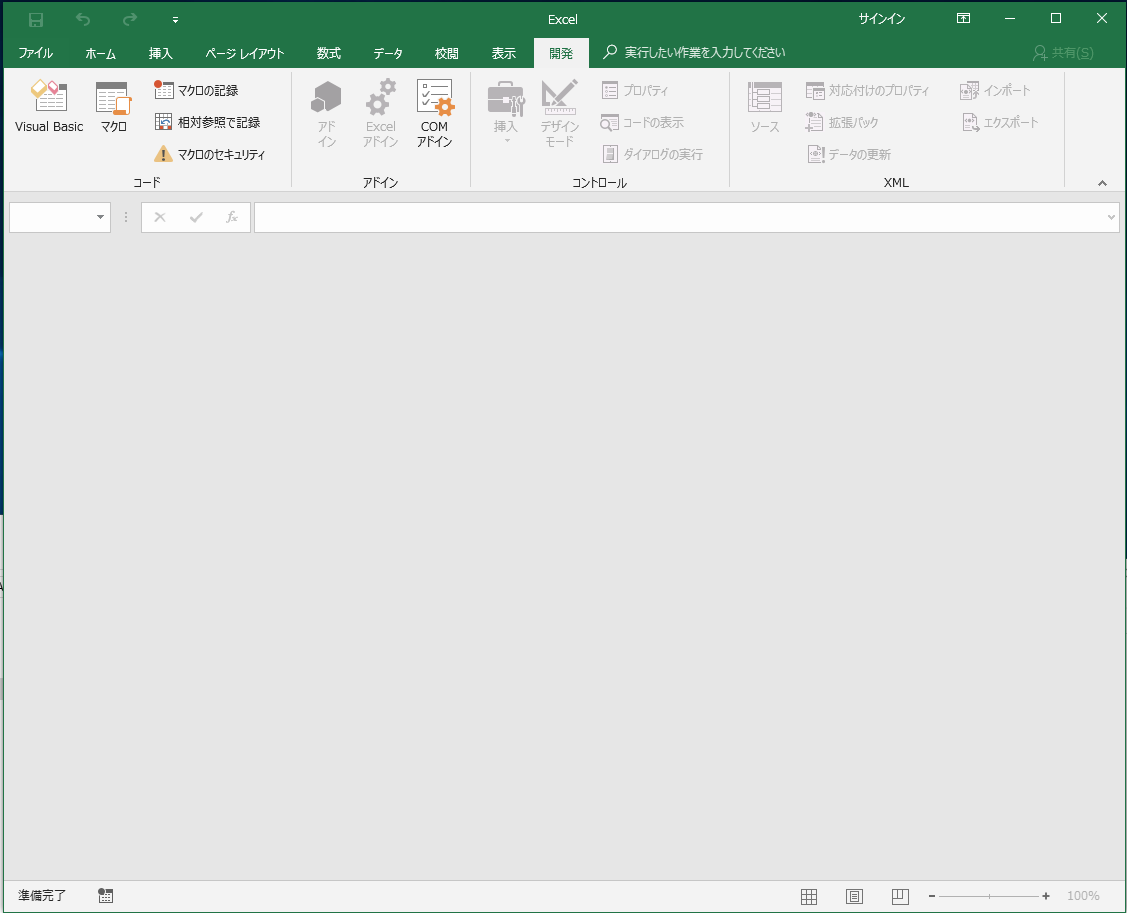Collapse the ribbon with the chevron
The image size is (1127, 913).
click(x=1102, y=183)
